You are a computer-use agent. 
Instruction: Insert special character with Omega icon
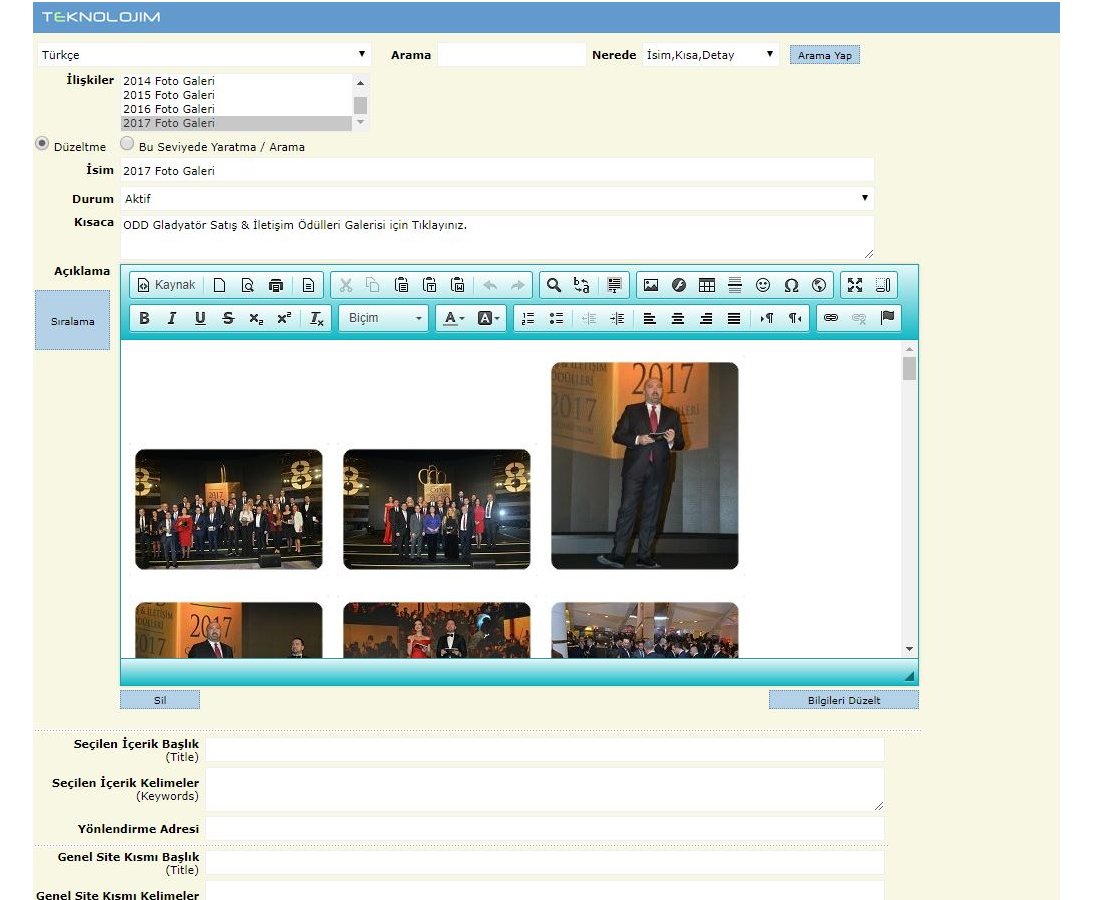click(791, 285)
